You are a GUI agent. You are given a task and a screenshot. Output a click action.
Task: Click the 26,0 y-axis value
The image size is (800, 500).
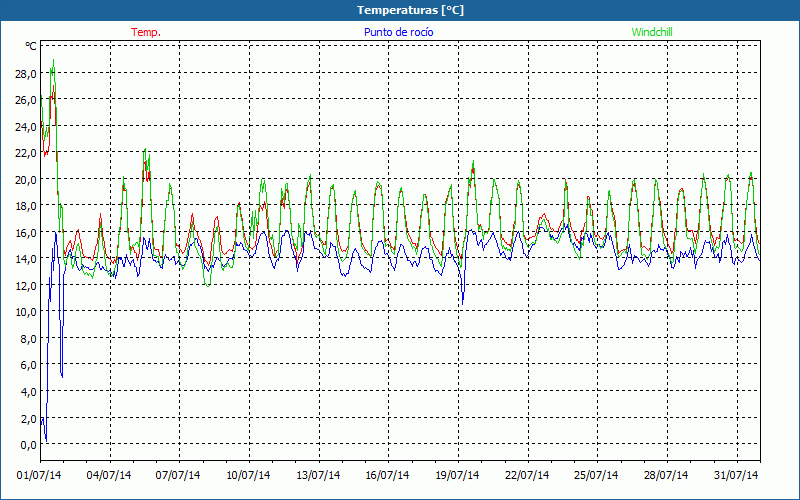click(x=26, y=101)
